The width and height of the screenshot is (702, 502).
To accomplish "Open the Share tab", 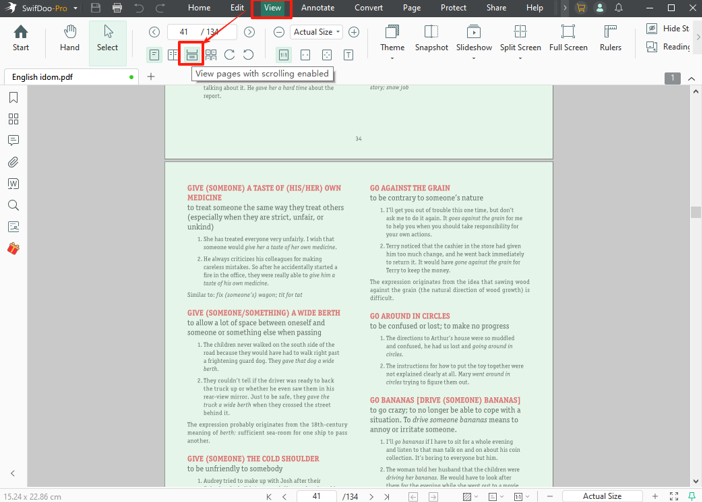I will 496,8.
